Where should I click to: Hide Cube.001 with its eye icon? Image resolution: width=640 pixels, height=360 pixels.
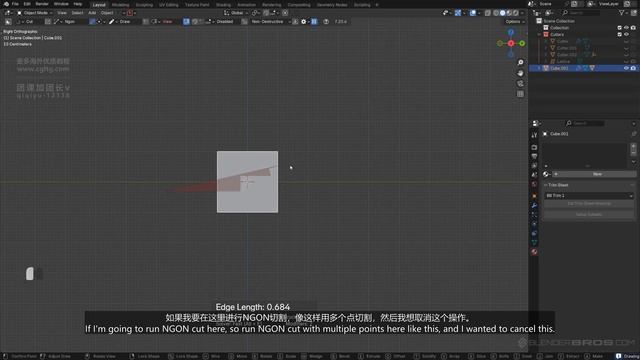pyautogui.click(x=626, y=68)
